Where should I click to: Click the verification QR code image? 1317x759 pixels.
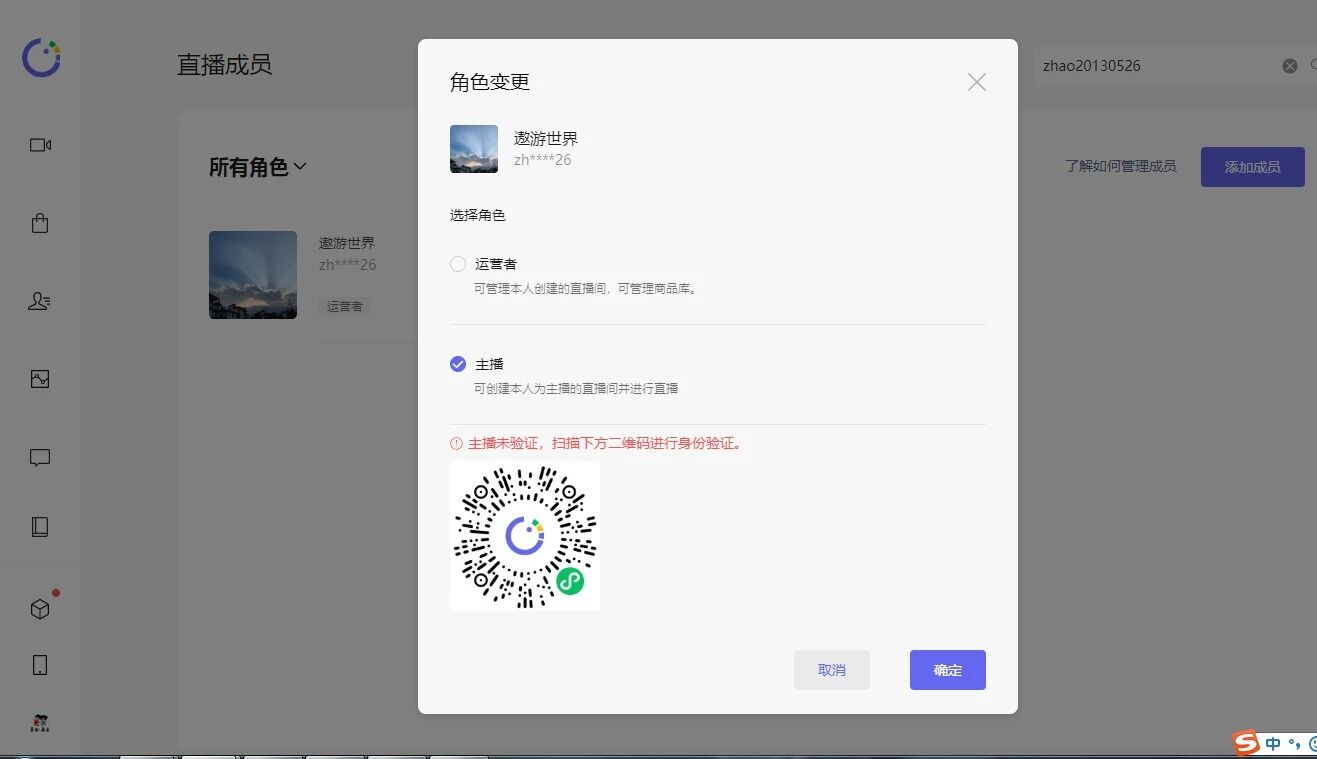[525, 536]
